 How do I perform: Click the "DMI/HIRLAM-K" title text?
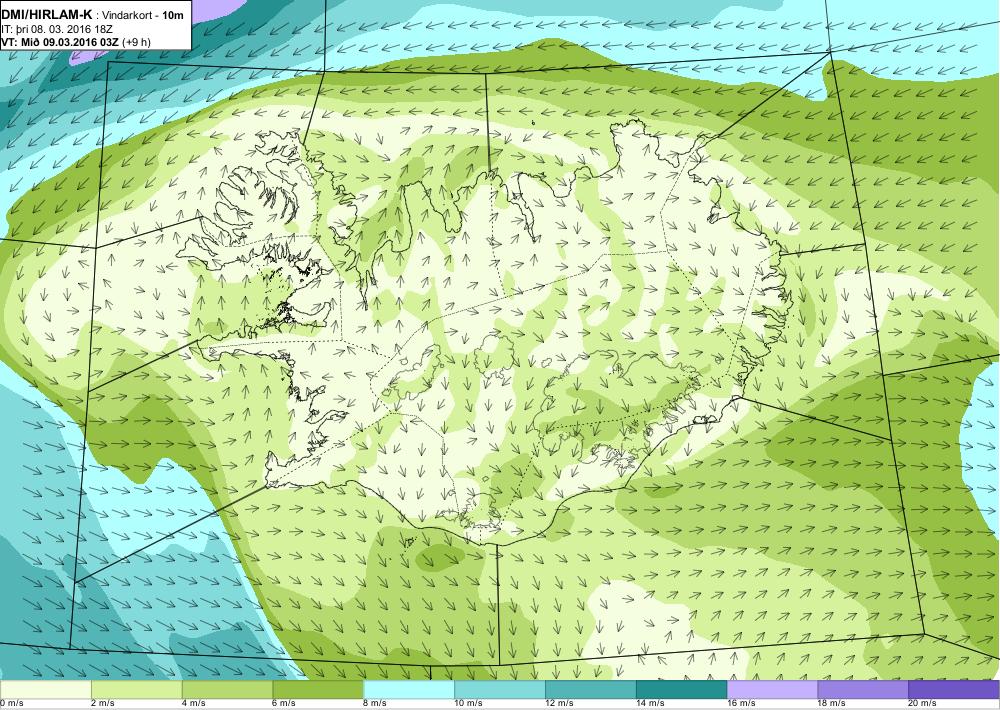coord(47,16)
